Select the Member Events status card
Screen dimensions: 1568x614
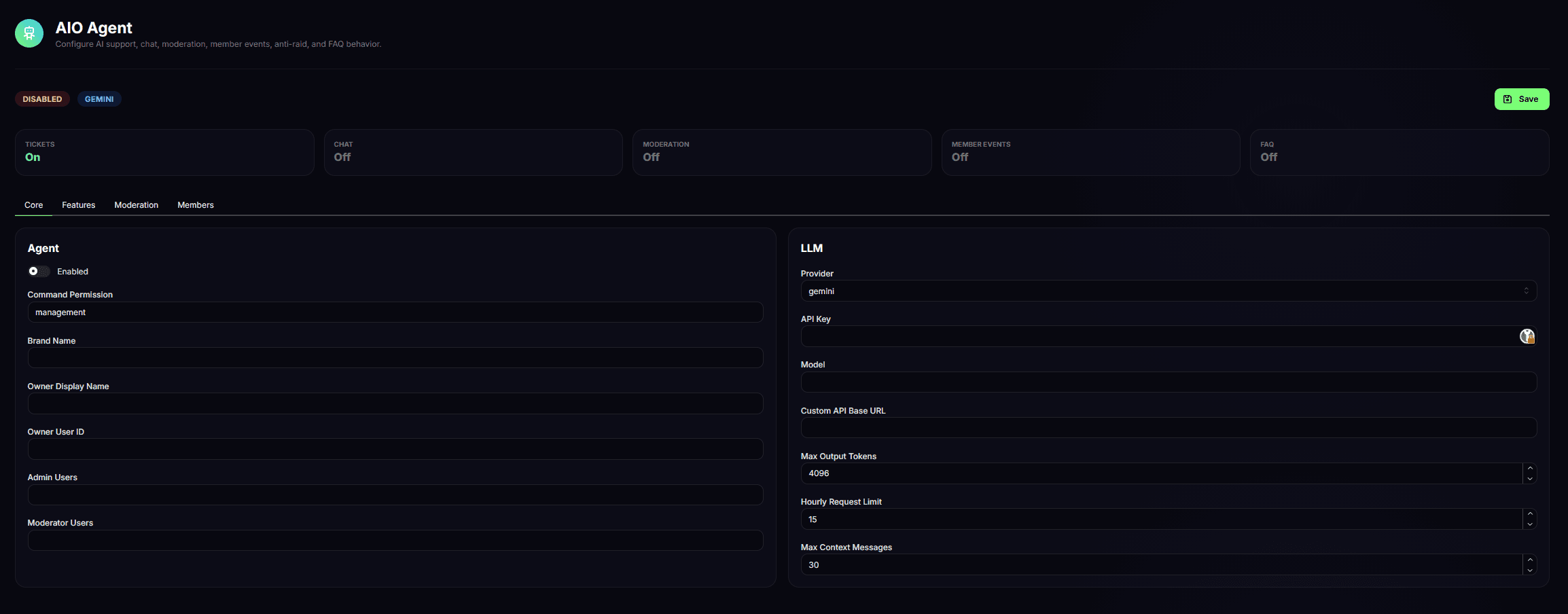coord(1091,152)
